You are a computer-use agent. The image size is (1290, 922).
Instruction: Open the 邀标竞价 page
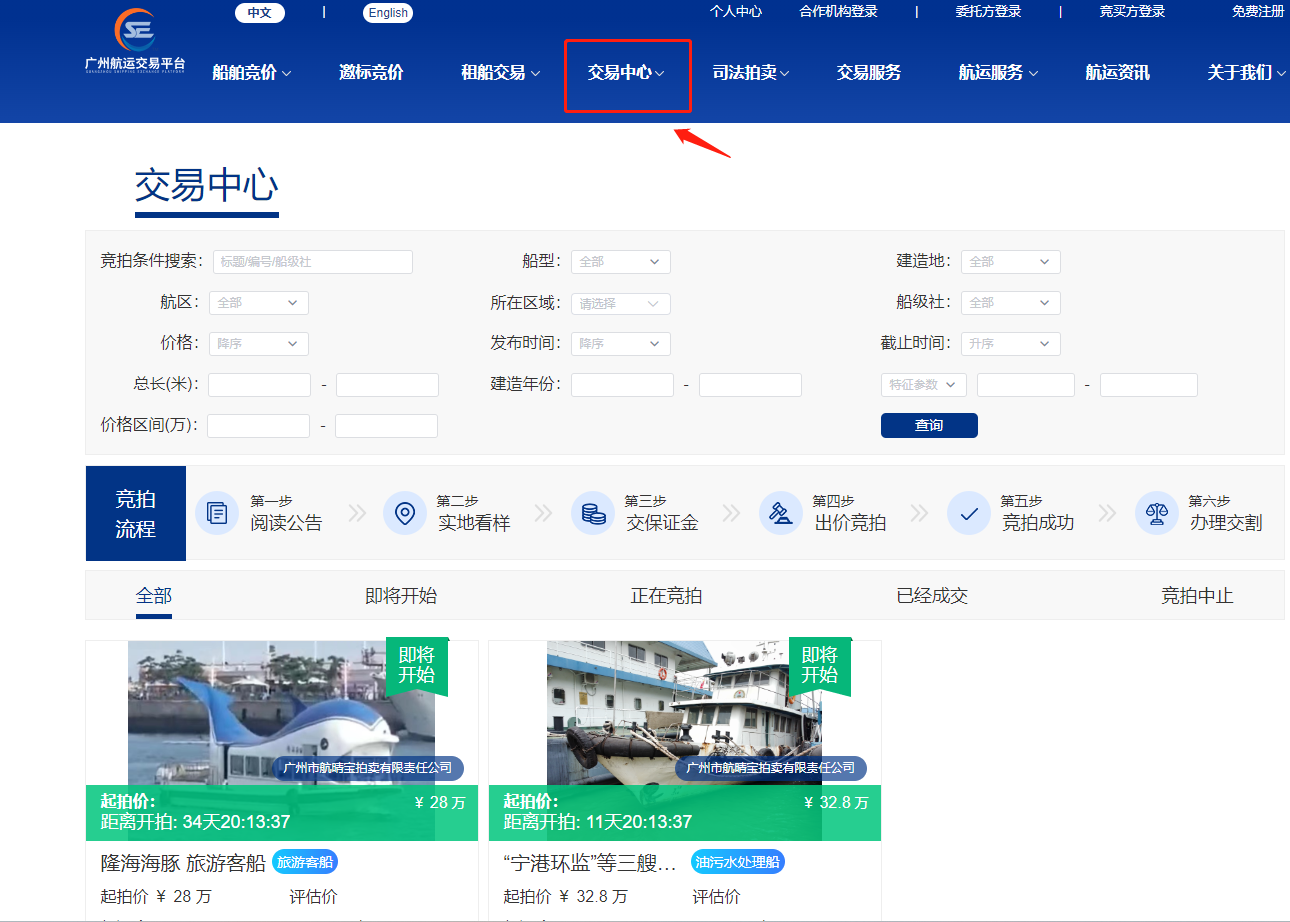coord(371,72)
